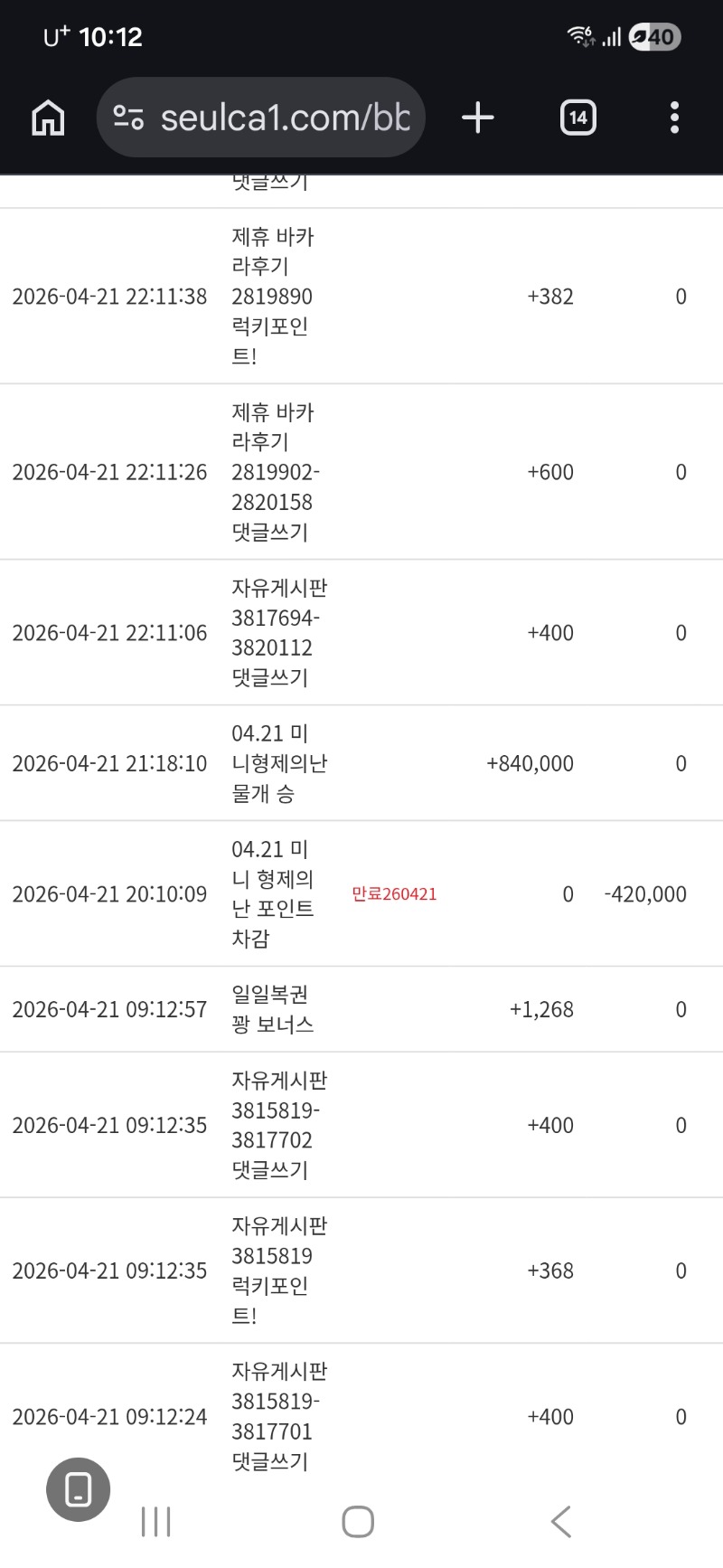The height and width of the screenshot is (1568, 723).
Task: Select the +840,000 points entry
Action: point(530,763)
